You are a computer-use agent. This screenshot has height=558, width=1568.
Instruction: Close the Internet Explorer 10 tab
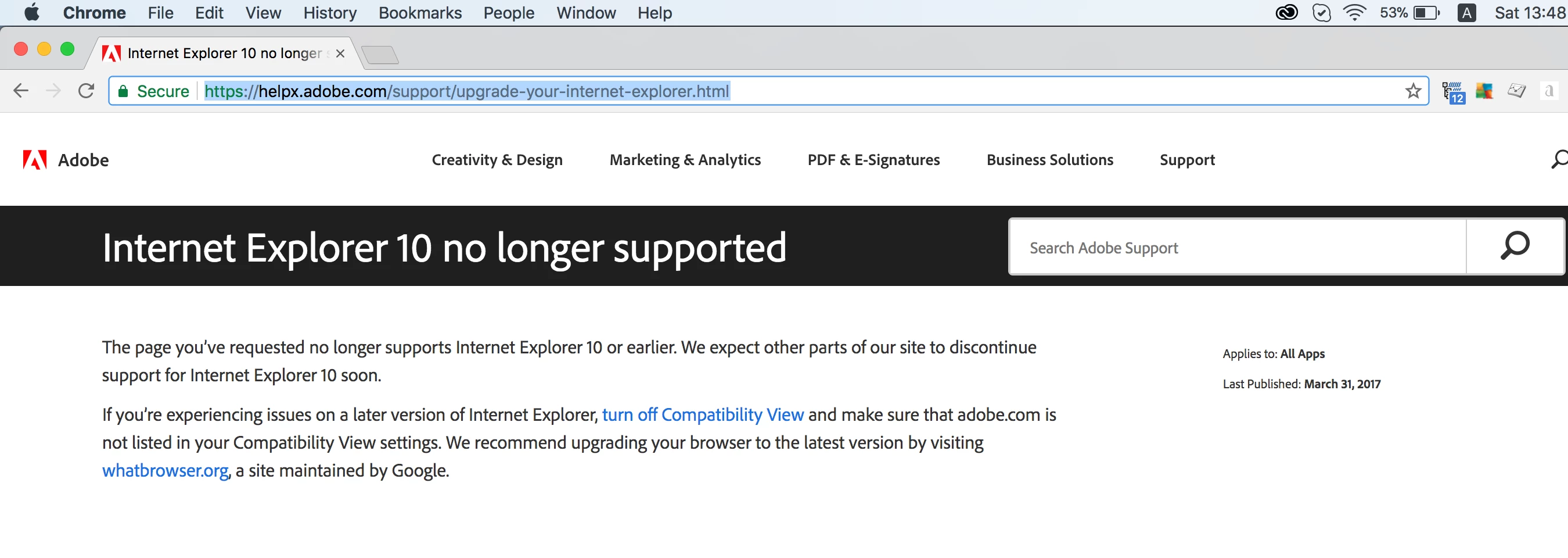[x=340, y=53]
